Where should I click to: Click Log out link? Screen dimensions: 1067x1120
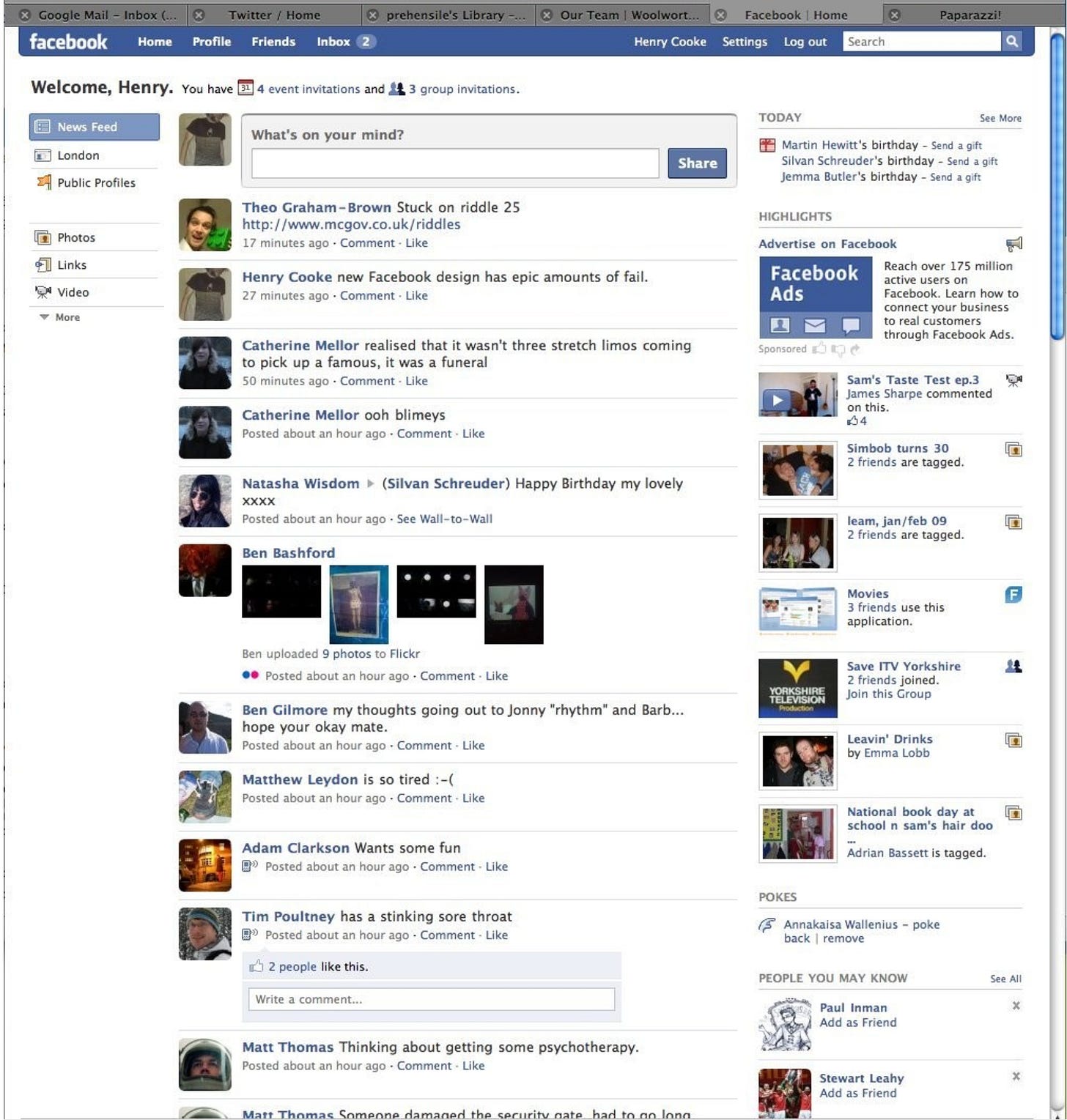[x=805, y=42]
